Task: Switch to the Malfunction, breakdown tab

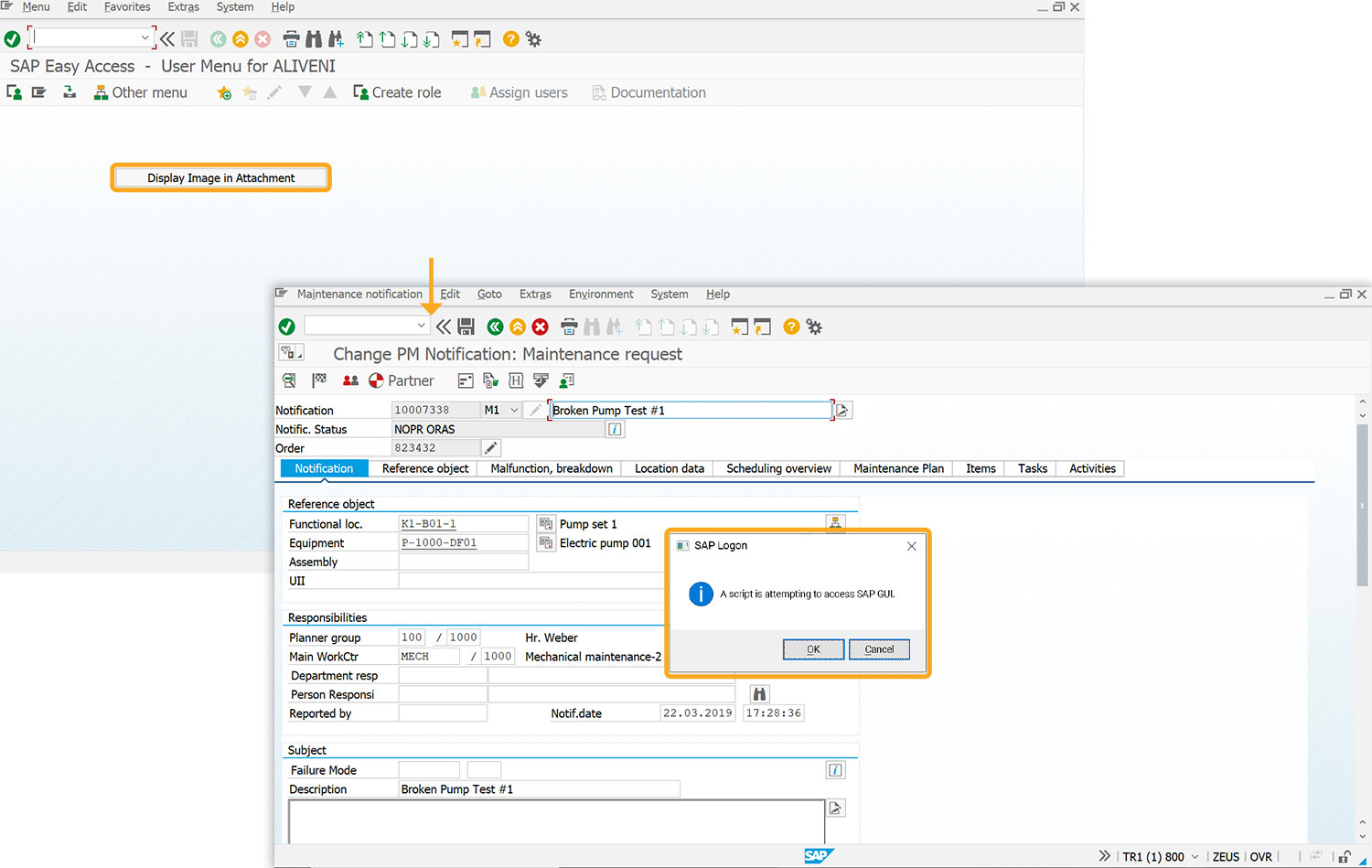Action: (x=552, y=468)
